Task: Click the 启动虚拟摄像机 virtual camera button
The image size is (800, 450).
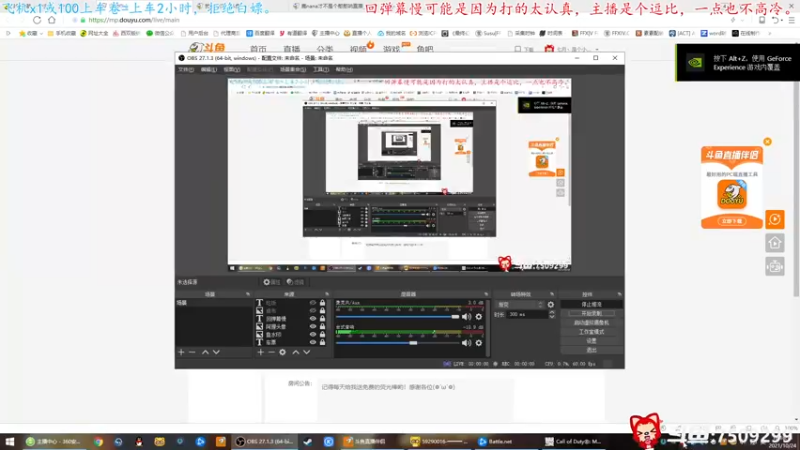Action: [x=591, y=322]
